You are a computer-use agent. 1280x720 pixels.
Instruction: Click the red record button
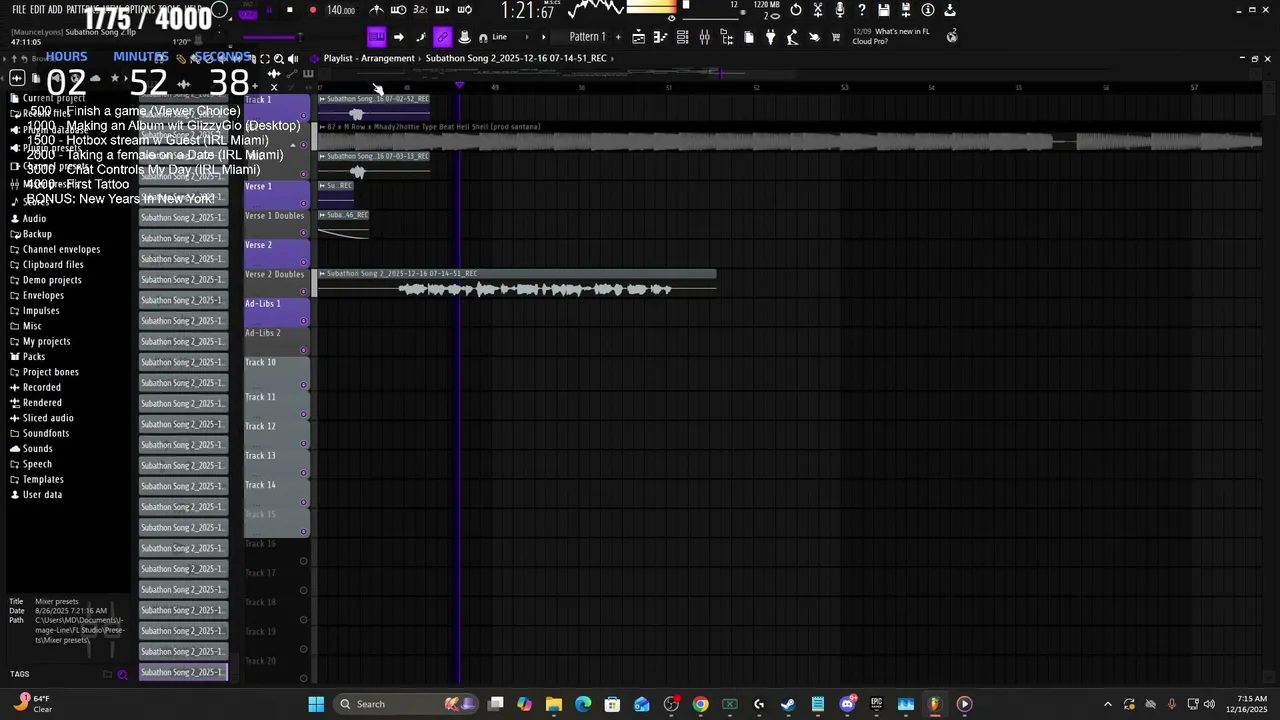[313, 10]
